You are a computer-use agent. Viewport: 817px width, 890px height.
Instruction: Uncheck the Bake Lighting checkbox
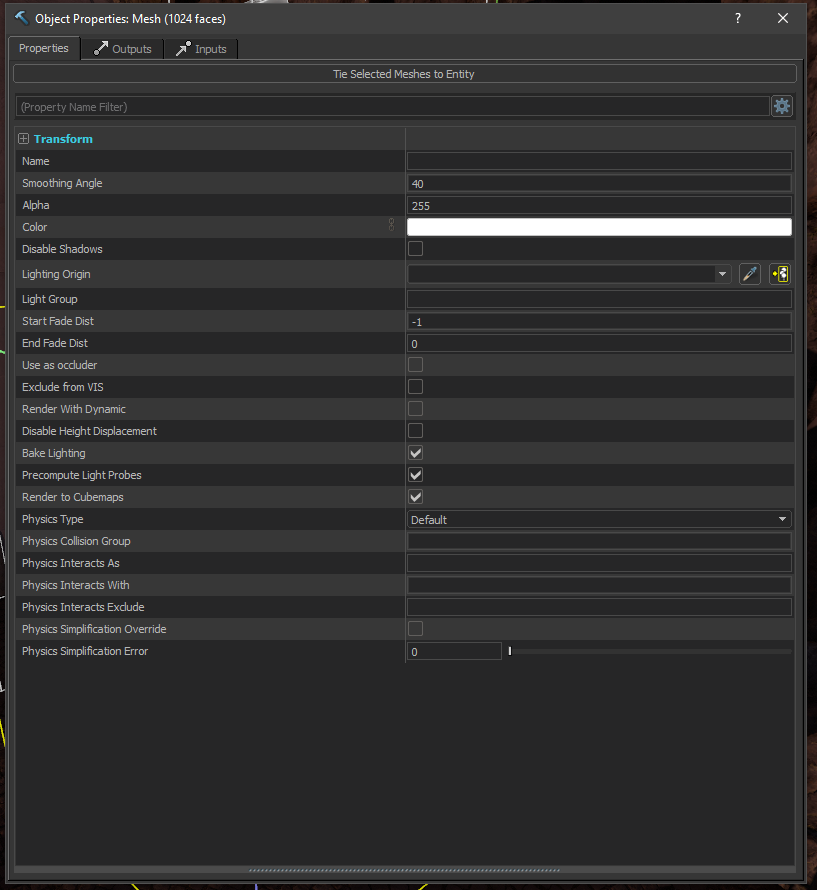[x=415, y=453]
